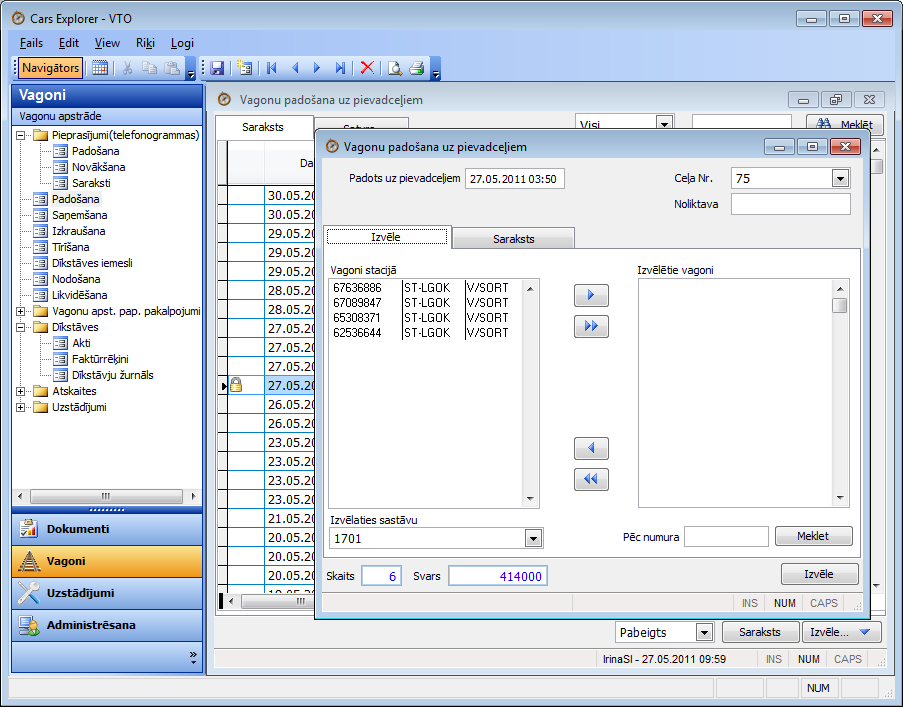Open the Izvēlaties sastāvu combo box
This screenshot has width=903, height=707.
click(x=533, y=539)
